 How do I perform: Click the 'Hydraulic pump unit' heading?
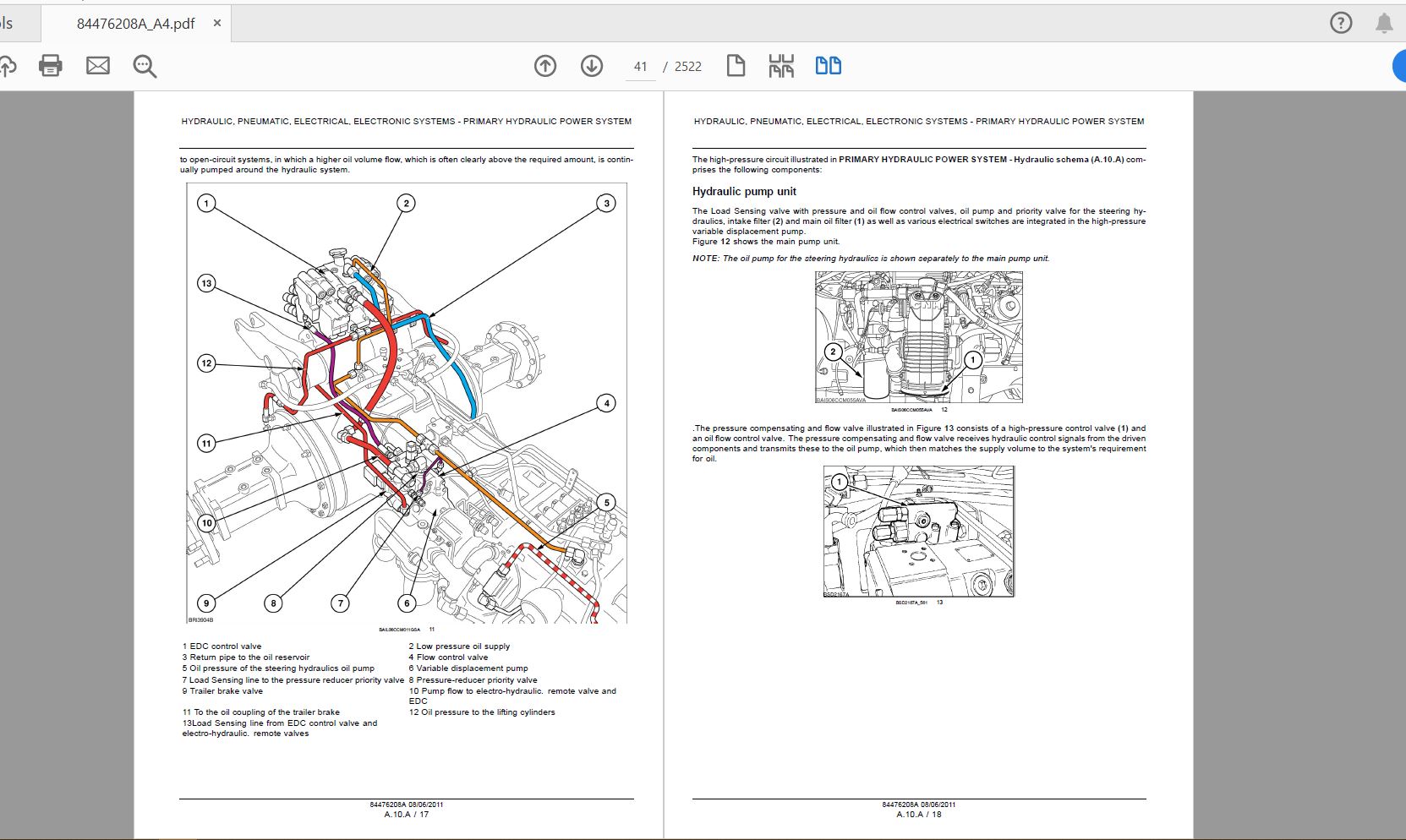pyautogui.click(x=744, y=192)
